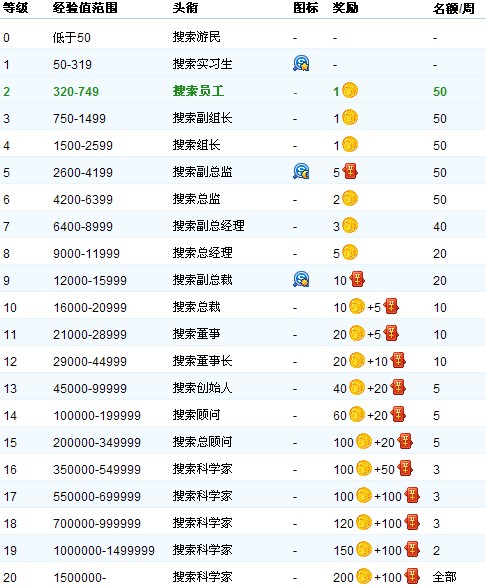
Task: Click the 经验值范围 column header
Action: point(85,8)
